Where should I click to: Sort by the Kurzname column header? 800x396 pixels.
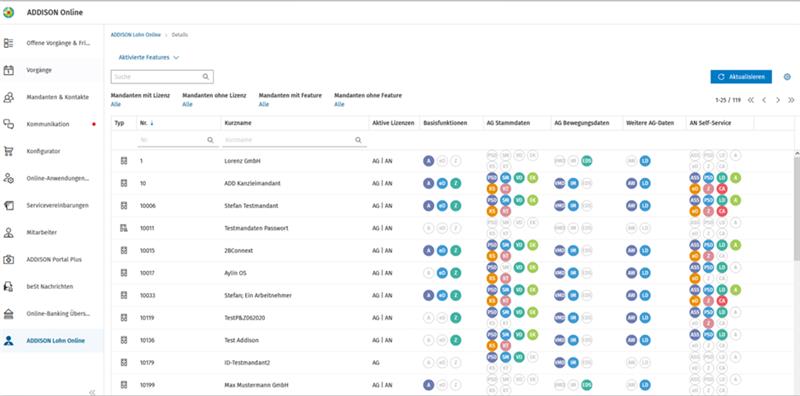(x=238, y=123)
